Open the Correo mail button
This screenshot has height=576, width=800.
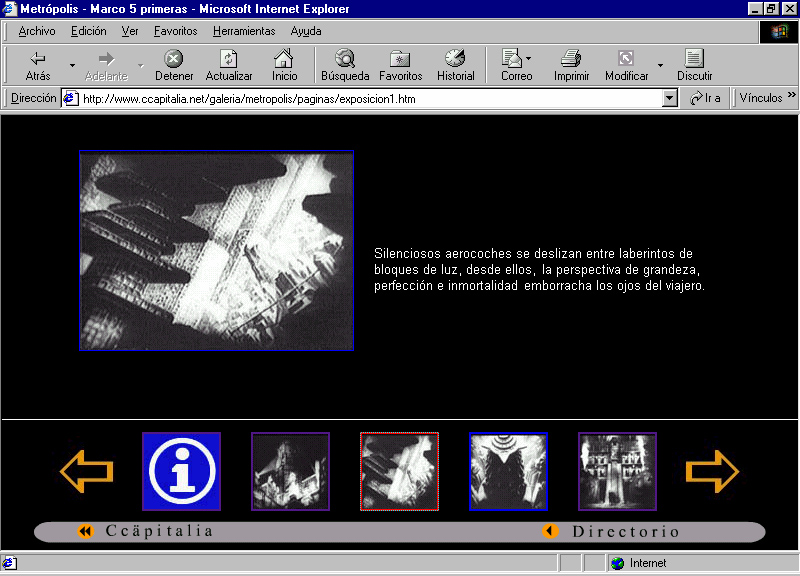pyautogui.click(x=516, y=65)
